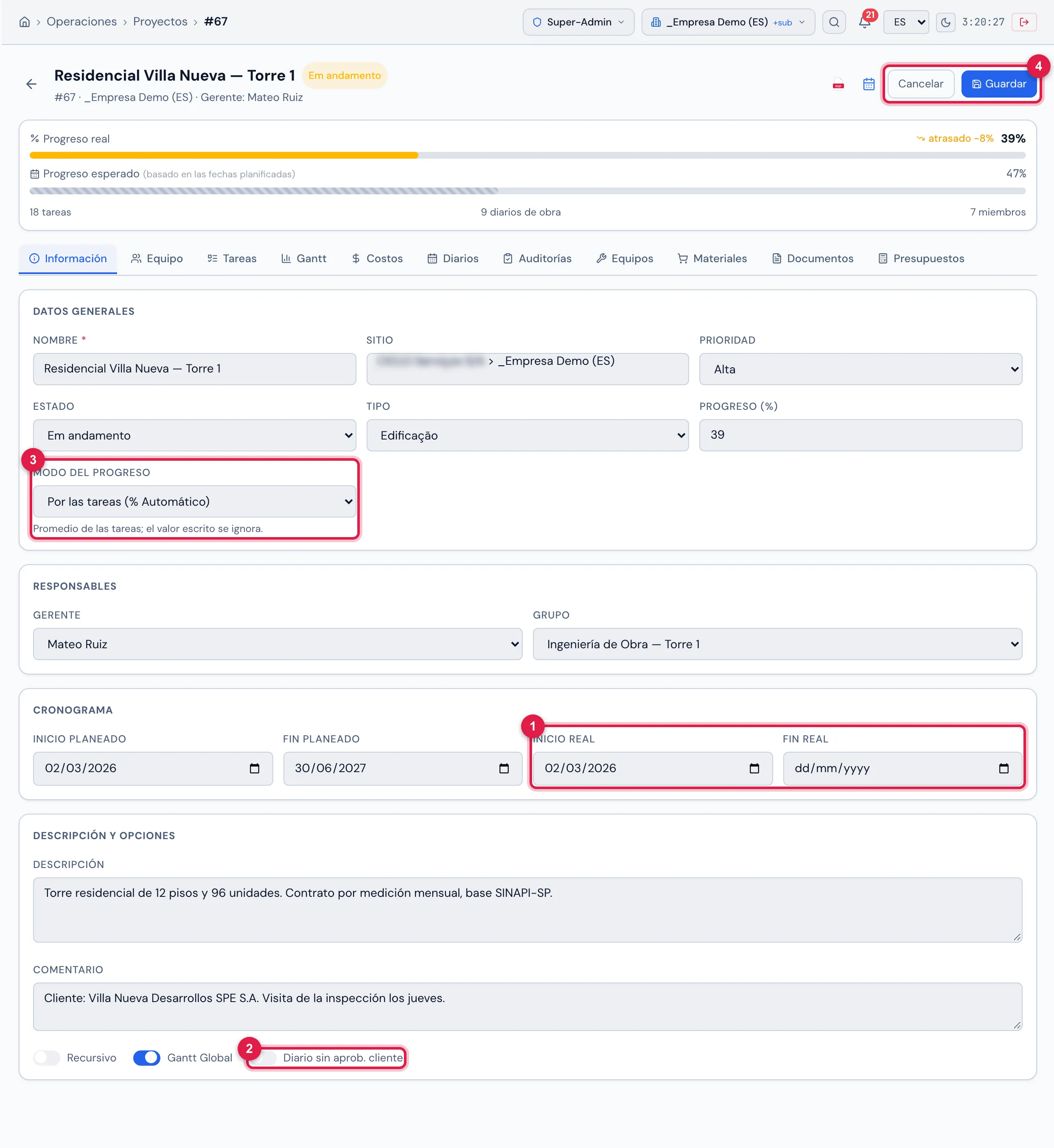
Task: Toggle the Recursivo switch
Action: pyautogui.click(x=47, y=1058)
